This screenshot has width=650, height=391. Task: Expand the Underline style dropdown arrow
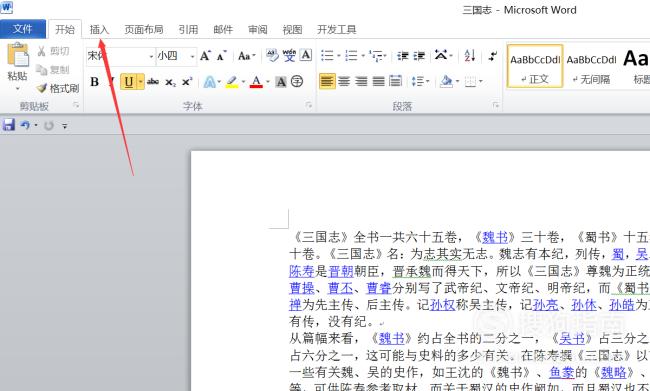tap(141, 82)
